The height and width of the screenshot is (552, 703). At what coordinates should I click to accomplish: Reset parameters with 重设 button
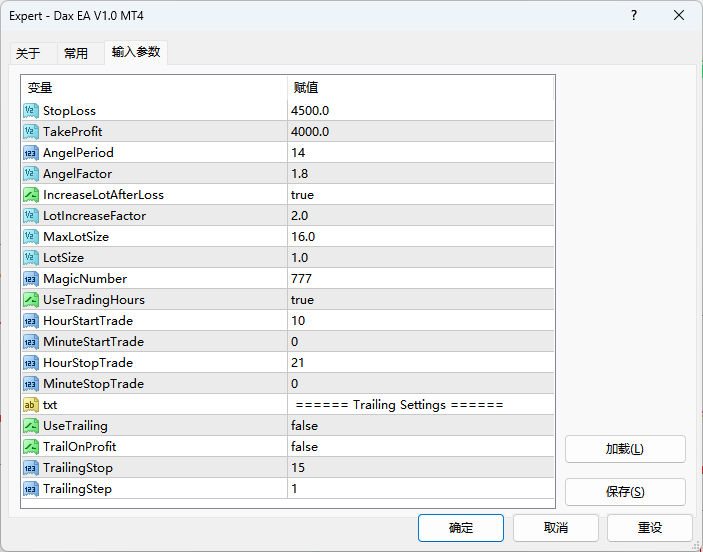[650, 528]
